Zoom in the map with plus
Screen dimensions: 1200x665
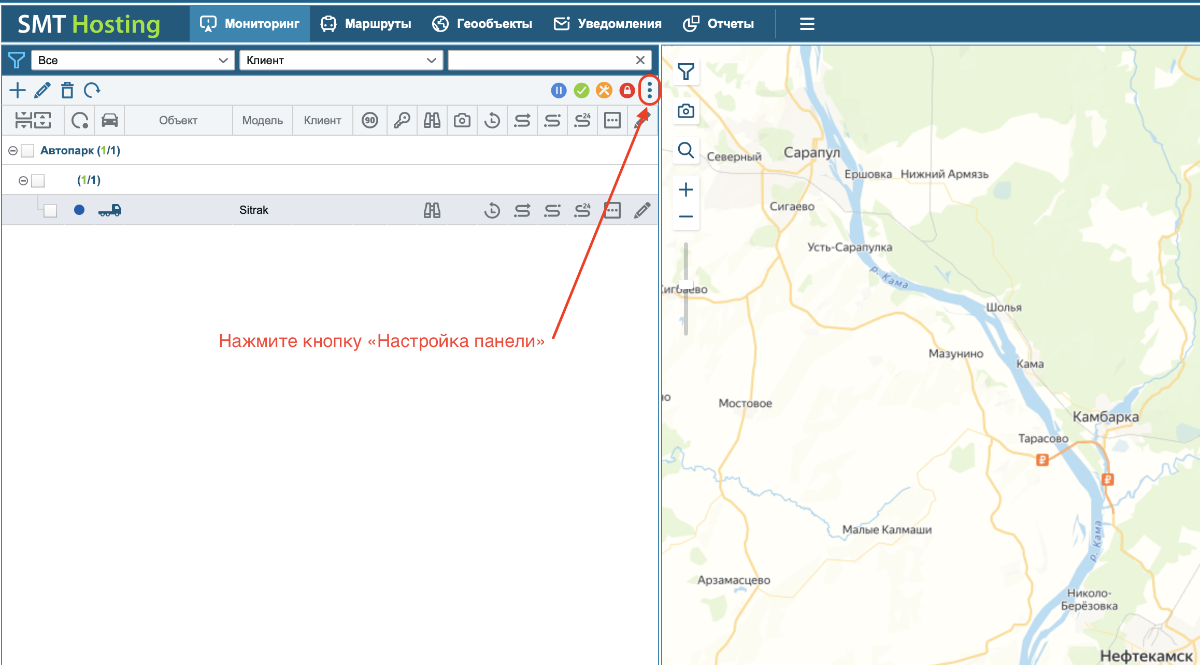tap(686, 189)
